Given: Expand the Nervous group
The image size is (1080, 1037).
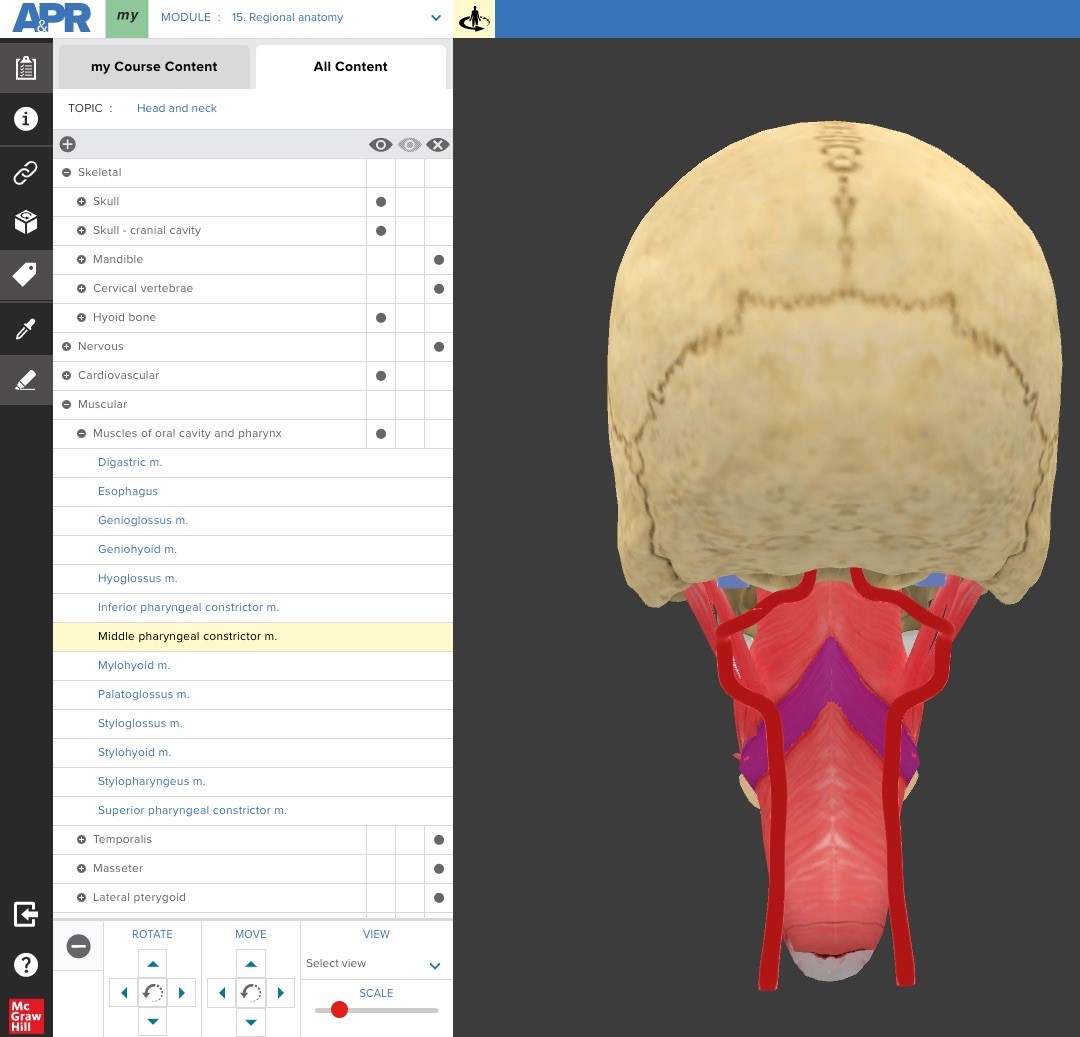Looking at the screenshot, I should (66, 346).
